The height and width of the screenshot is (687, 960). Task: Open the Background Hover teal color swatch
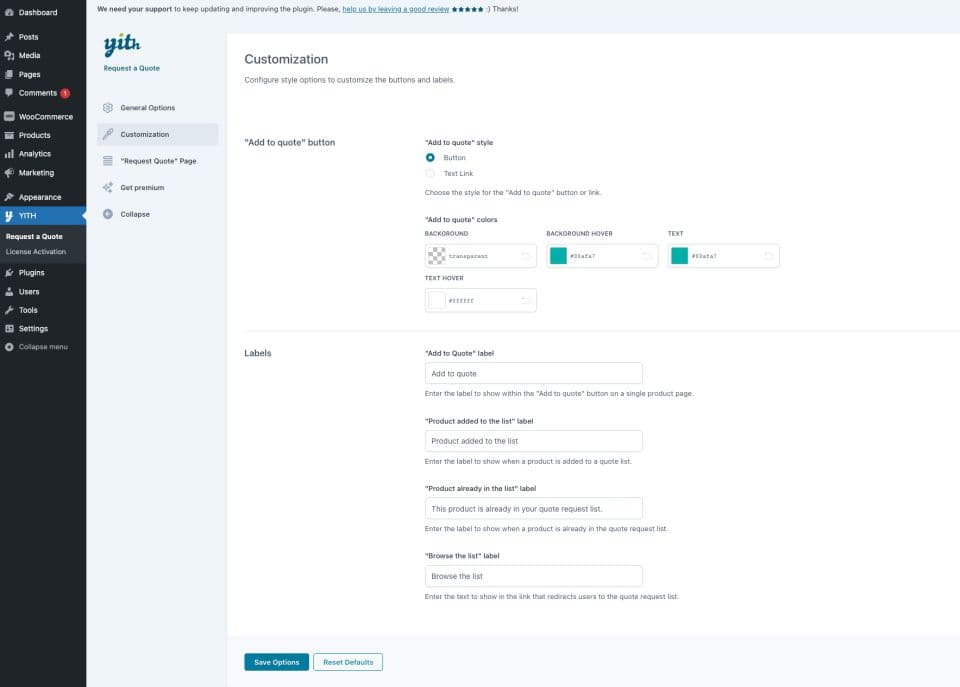558,256
